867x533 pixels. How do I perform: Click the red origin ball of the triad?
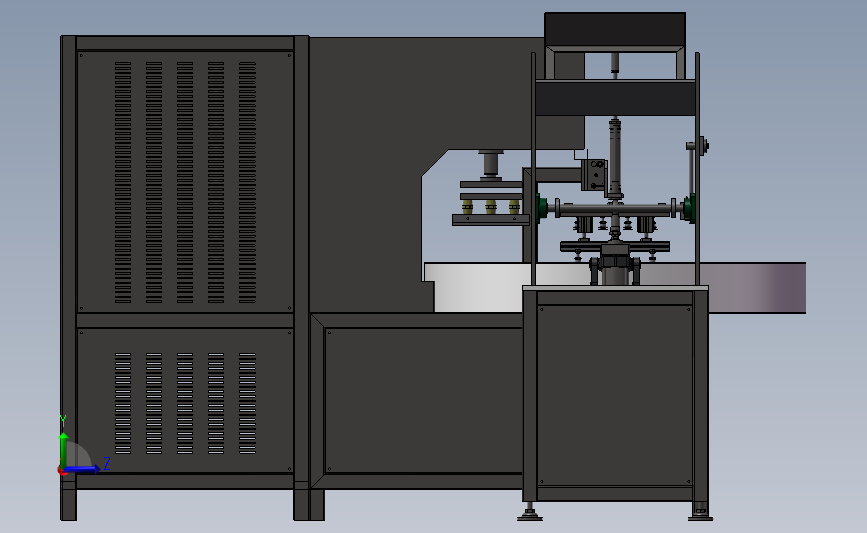pyautogui.click(x=62, y=471)
